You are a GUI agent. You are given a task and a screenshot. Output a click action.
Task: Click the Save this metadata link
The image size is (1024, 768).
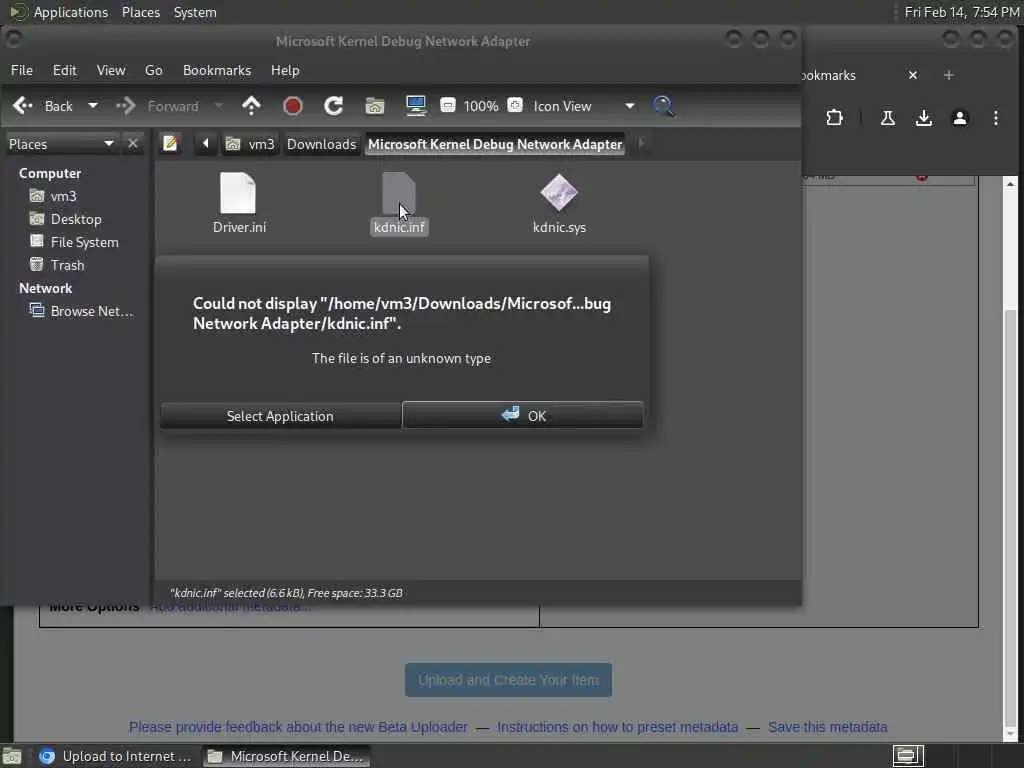click(x=827, y=727)
